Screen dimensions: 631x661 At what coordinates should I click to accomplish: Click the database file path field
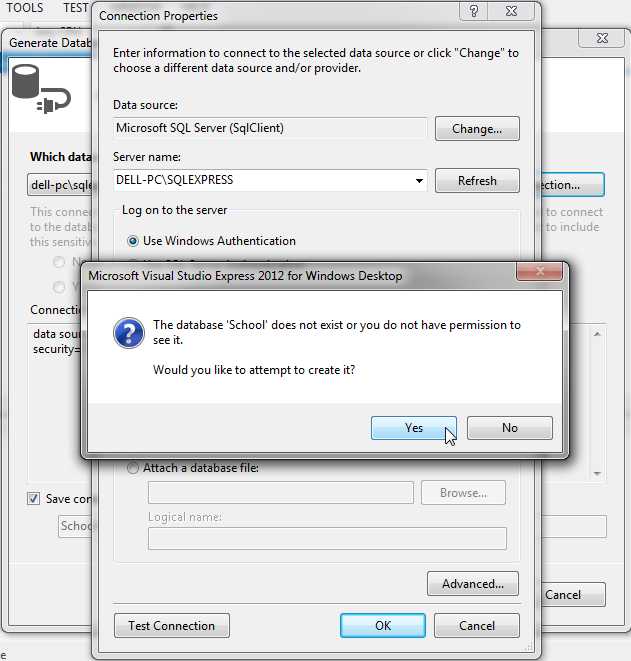coord(281,493)
